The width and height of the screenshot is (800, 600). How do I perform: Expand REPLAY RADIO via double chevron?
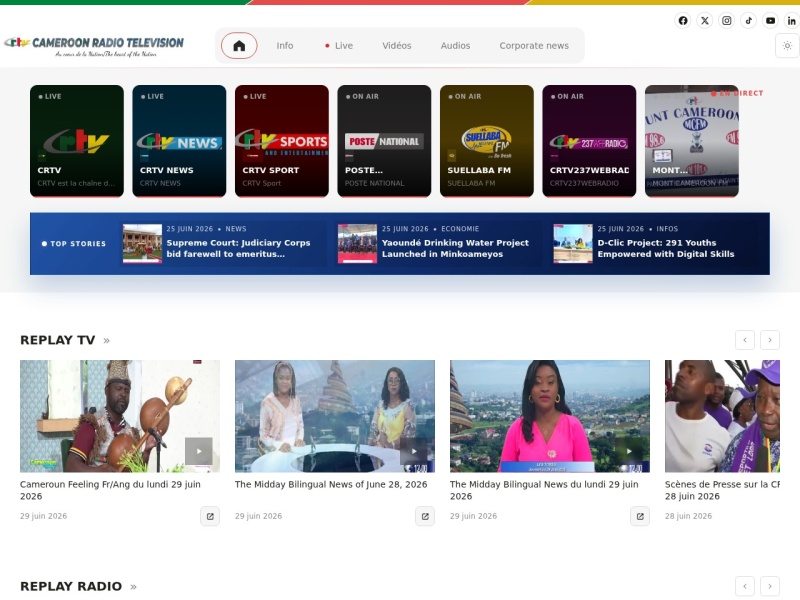click(x=134, y=587)
